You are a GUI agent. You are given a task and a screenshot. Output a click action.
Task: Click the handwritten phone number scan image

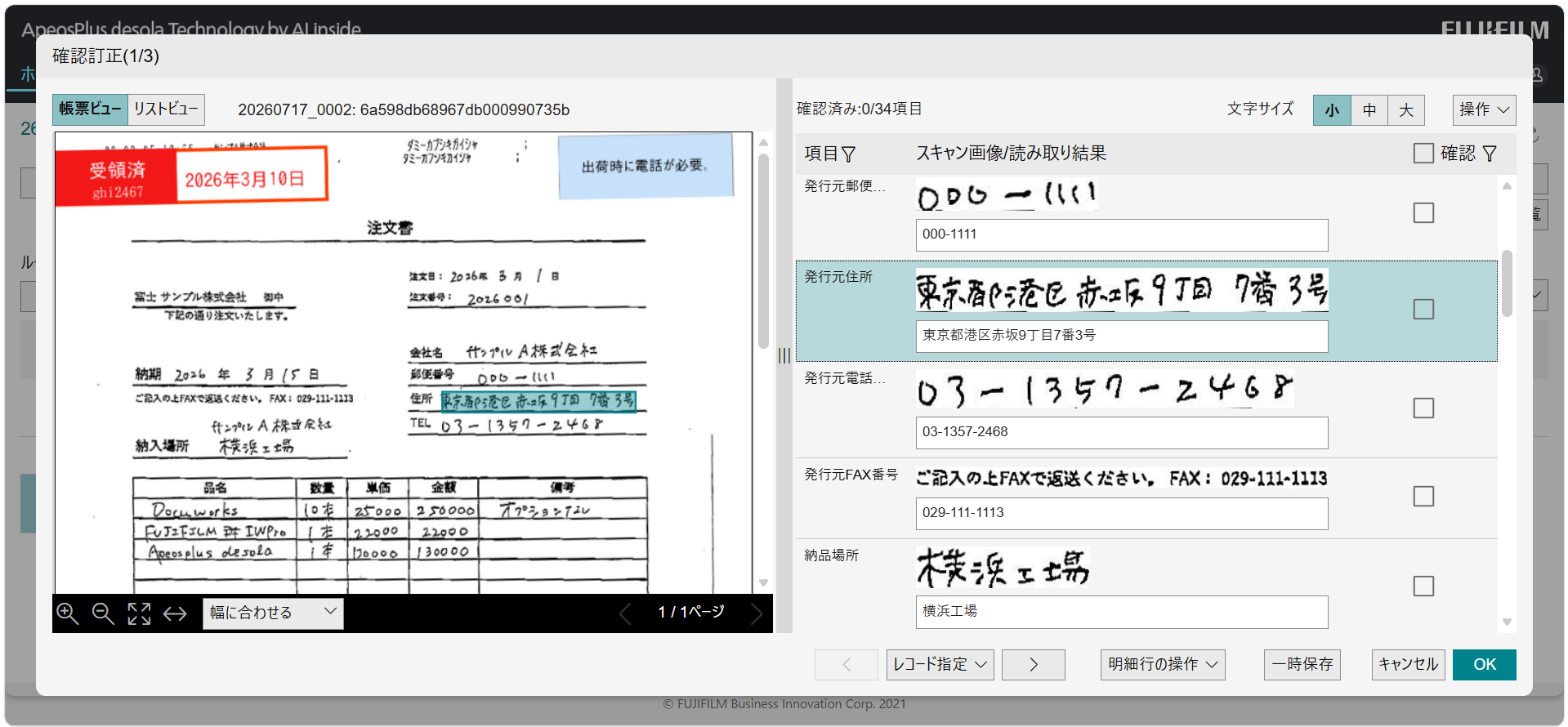tap(1105, 390)
